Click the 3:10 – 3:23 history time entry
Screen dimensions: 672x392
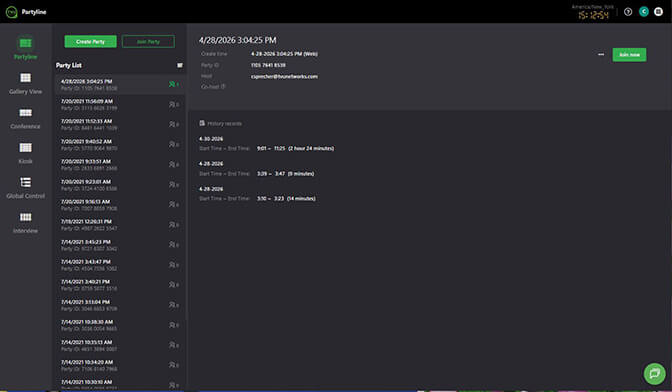[286, 198]
